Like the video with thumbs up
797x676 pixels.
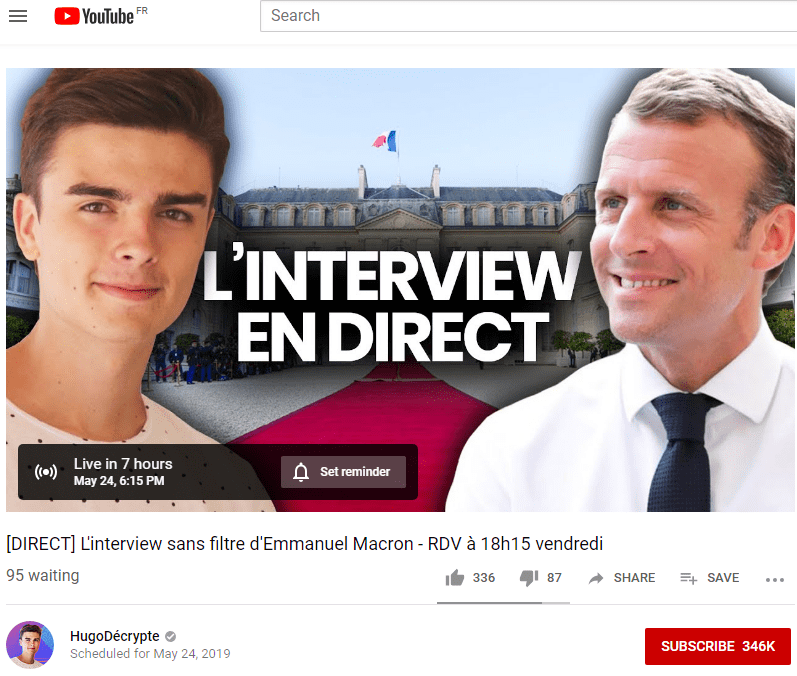point(455,578)
